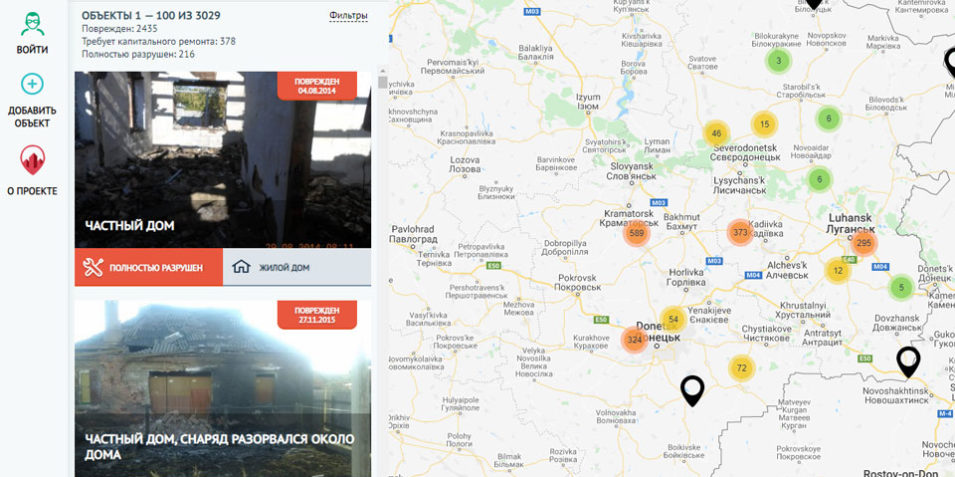The height and width of the screenshot is (477, 955).
Task: Click the Поврежден 04.08.2014 red badge
Action: pos(317,86)
